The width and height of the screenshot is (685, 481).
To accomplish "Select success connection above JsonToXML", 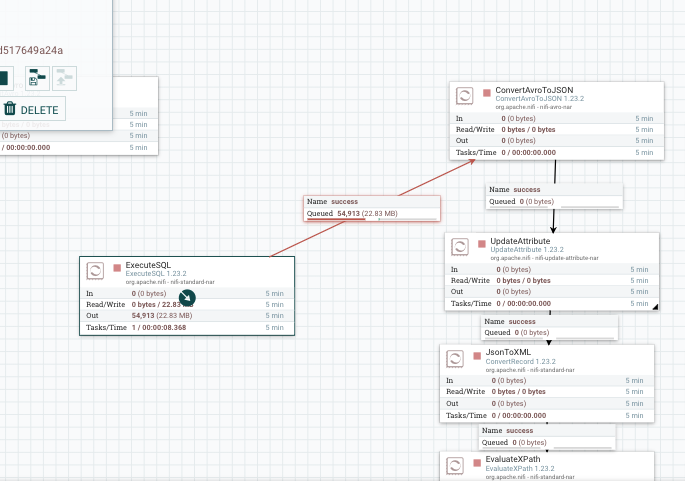I will pyautogui.click(x=550, y=327).
